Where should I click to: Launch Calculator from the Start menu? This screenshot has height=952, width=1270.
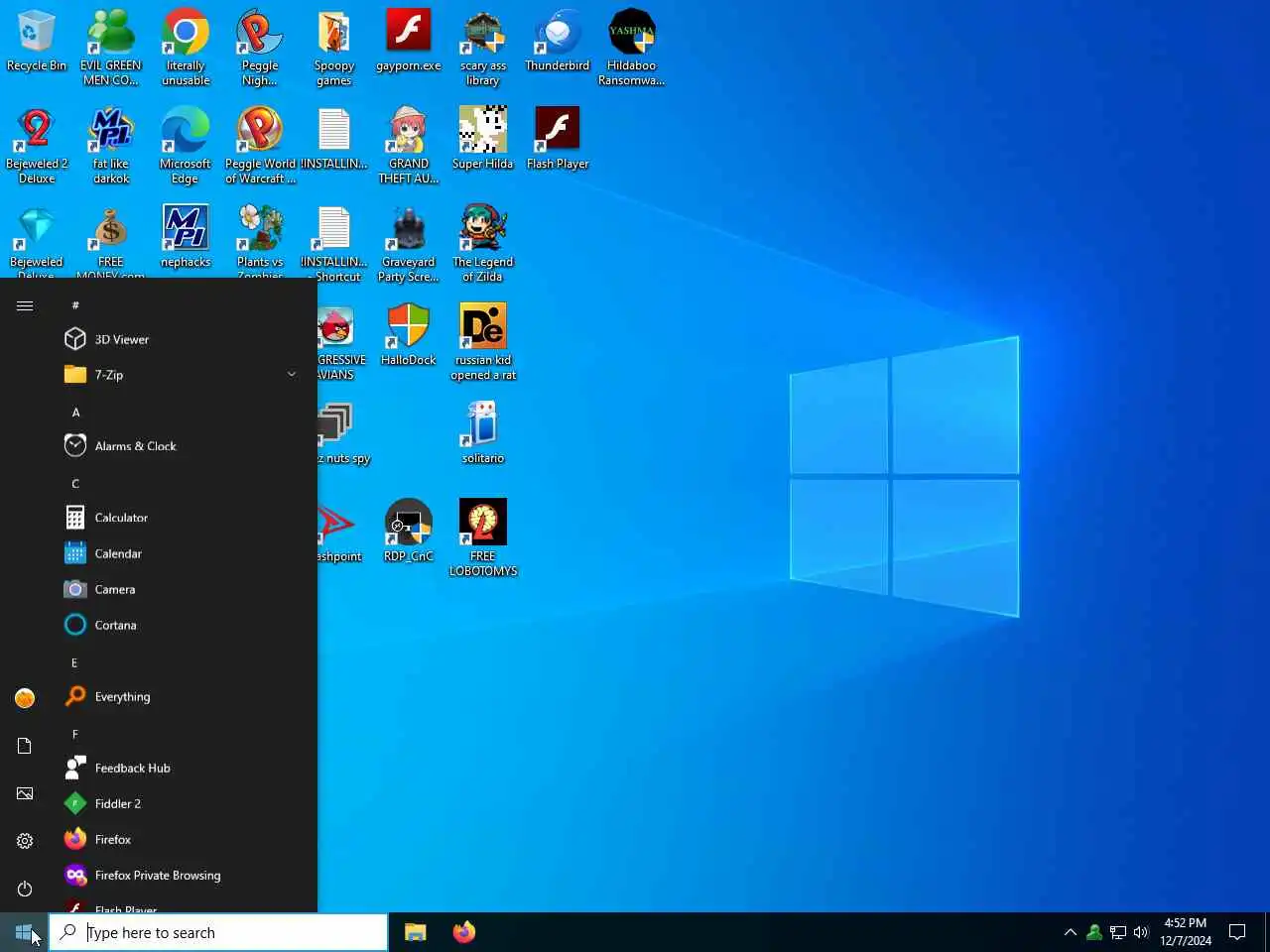[183, 518]
